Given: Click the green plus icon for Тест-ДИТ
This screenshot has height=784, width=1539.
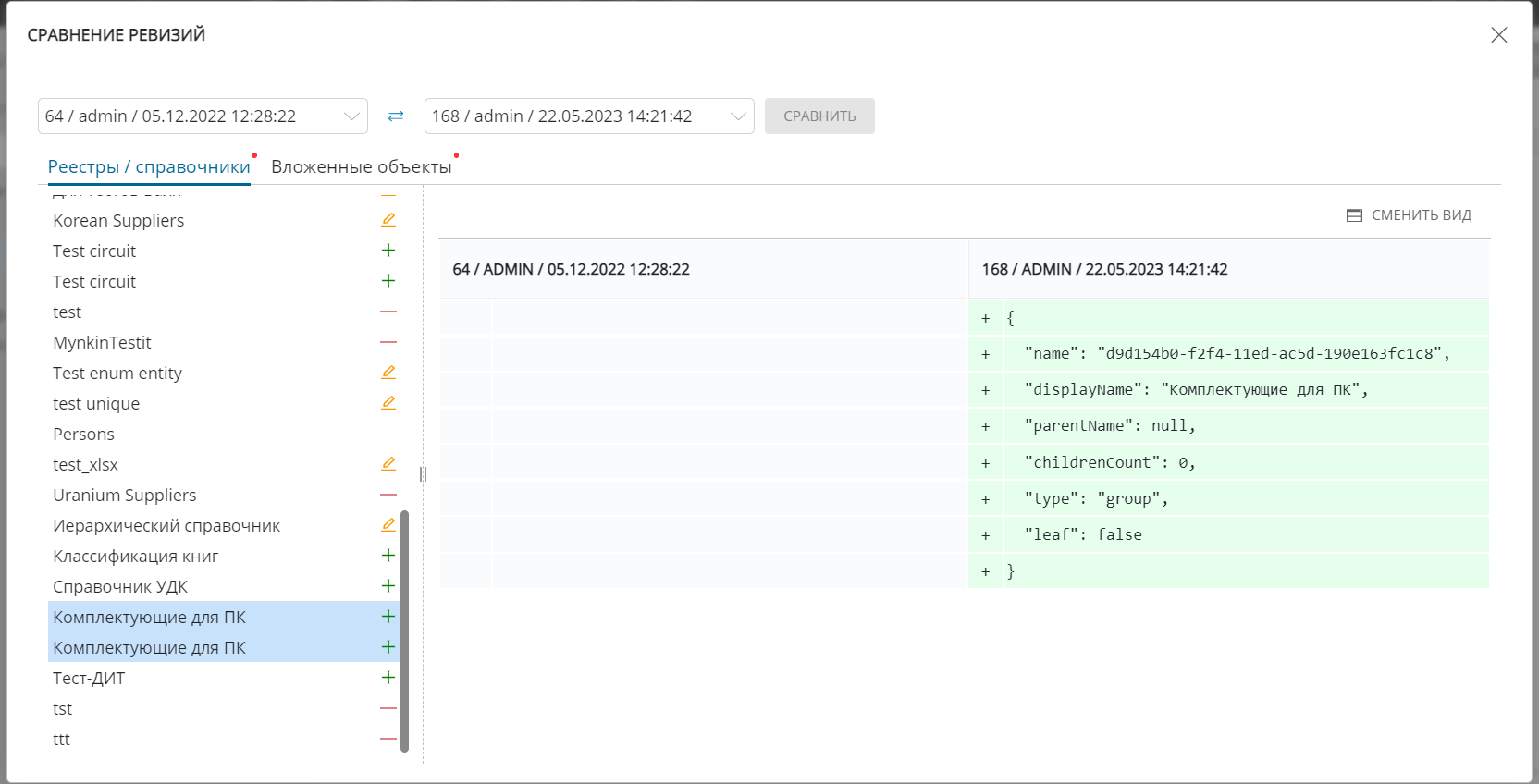Looking at the screenshot, I should (x=388, y=678).
